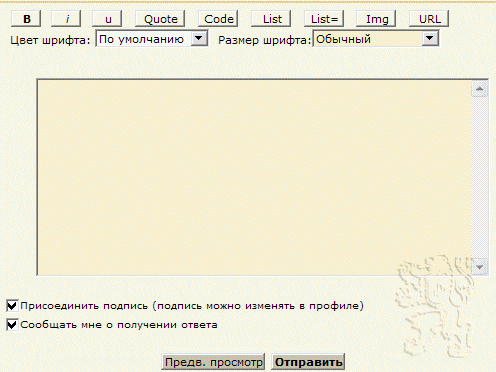The height and width of the screenshot is (372, 496).
Task: Click the text area scroll up arrow
Action: tap(480, 89)
